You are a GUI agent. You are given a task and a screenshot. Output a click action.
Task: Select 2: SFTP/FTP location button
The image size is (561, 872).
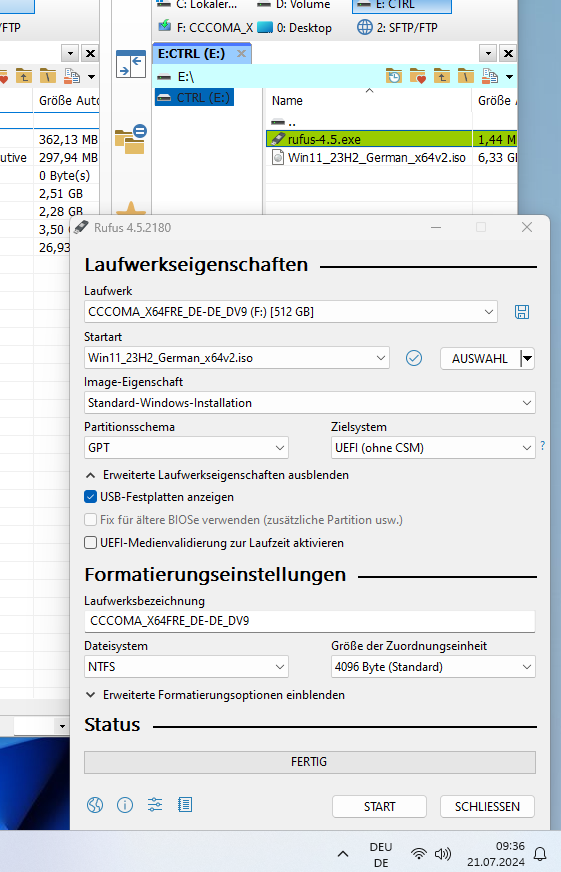point(398,27)
